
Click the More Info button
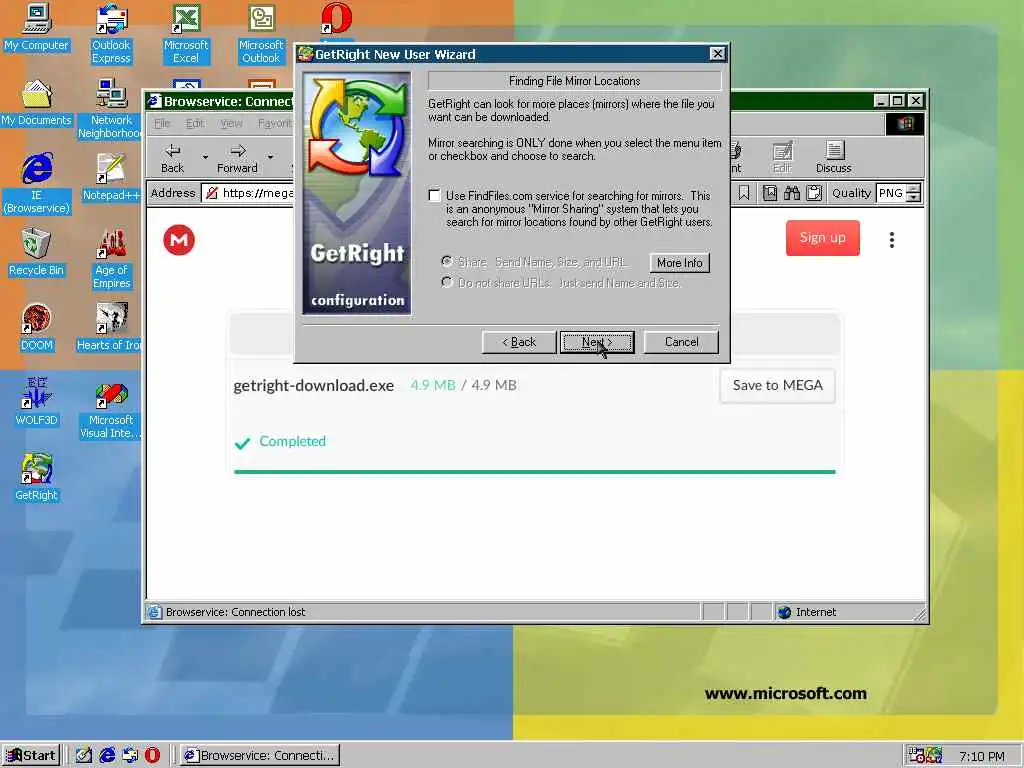tap(680, 263)
